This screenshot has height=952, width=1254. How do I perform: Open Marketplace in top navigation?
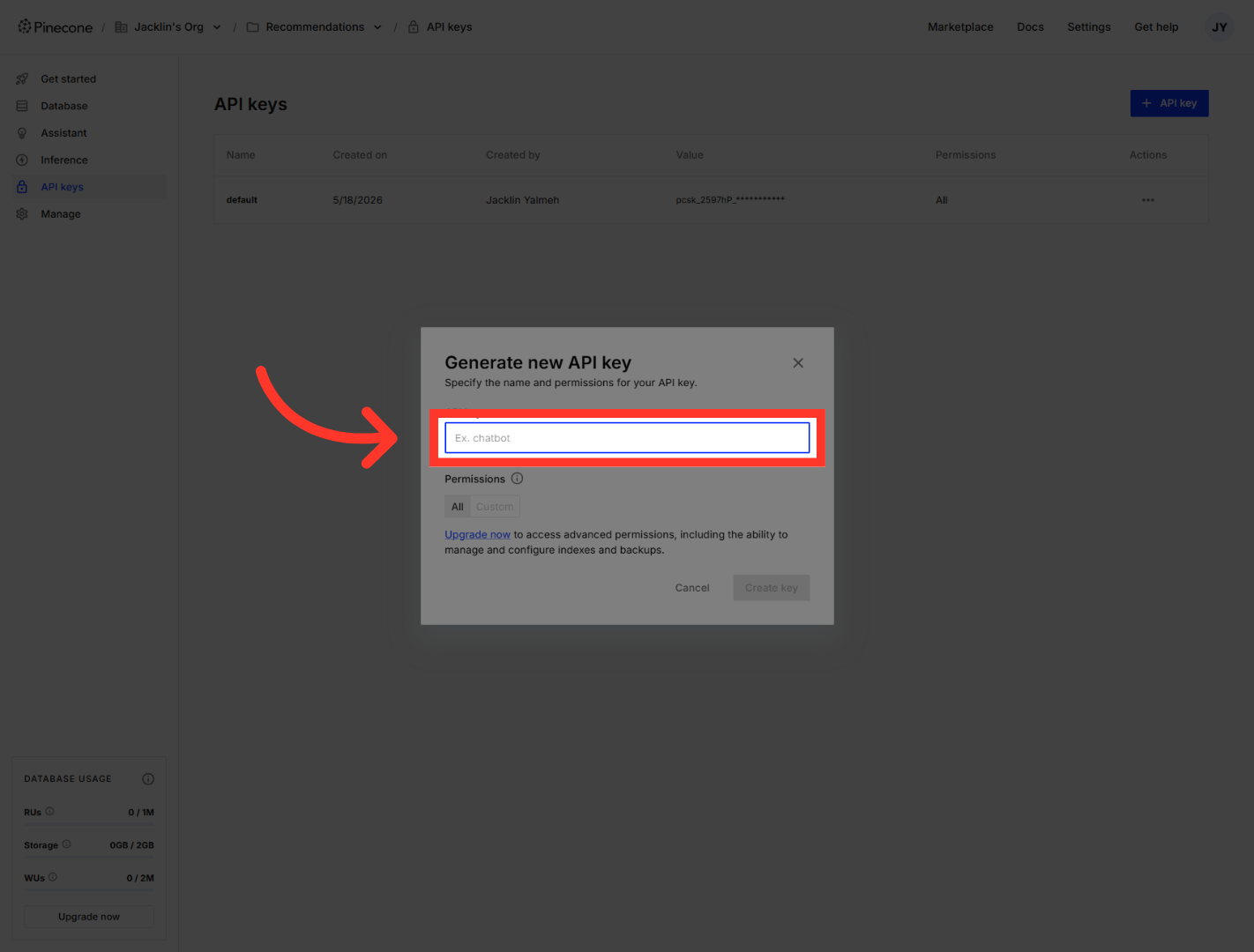pos(960,27)
